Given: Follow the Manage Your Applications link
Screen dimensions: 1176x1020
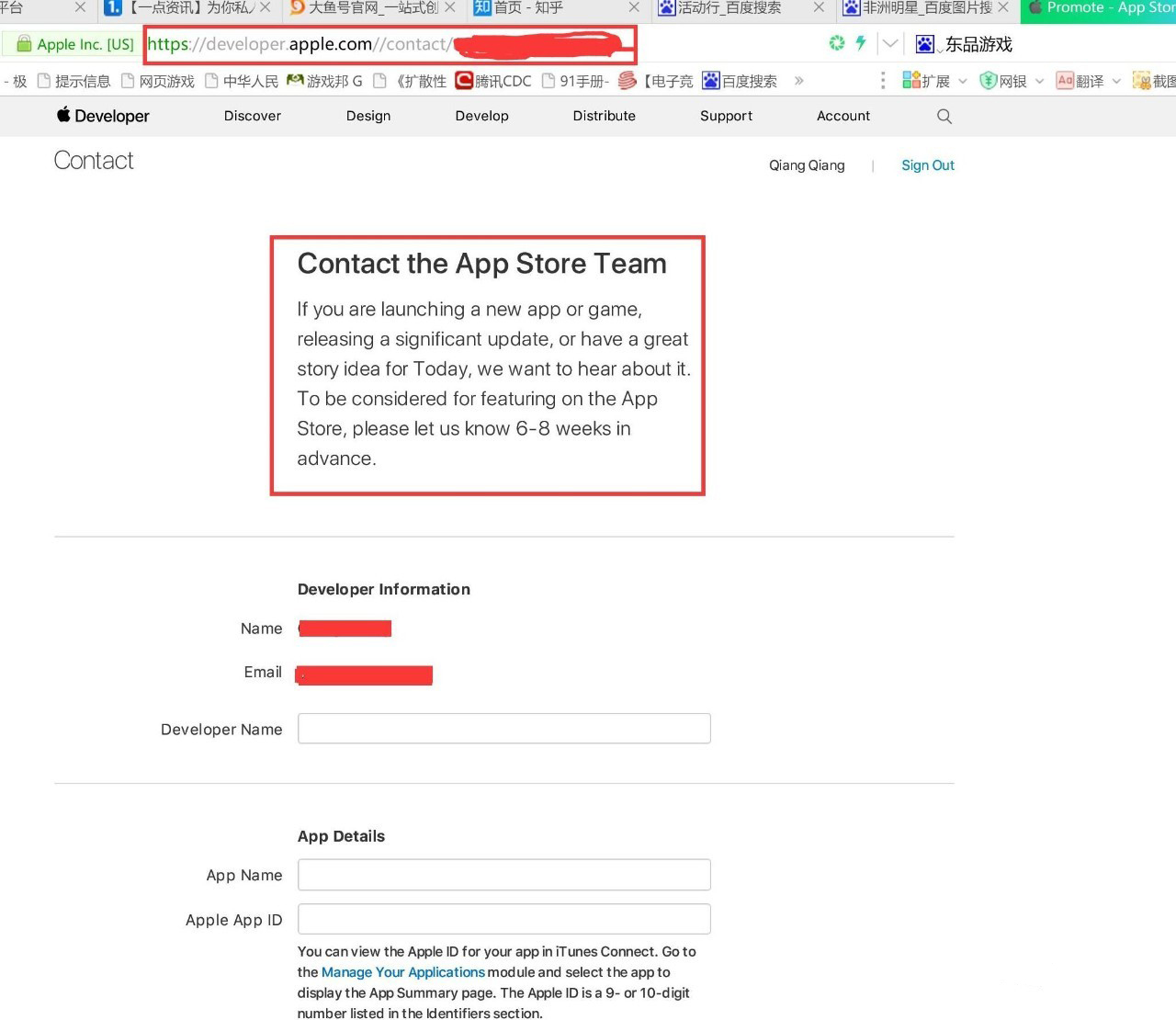Looking at the screenshot, I should click(x=403, y=972).
